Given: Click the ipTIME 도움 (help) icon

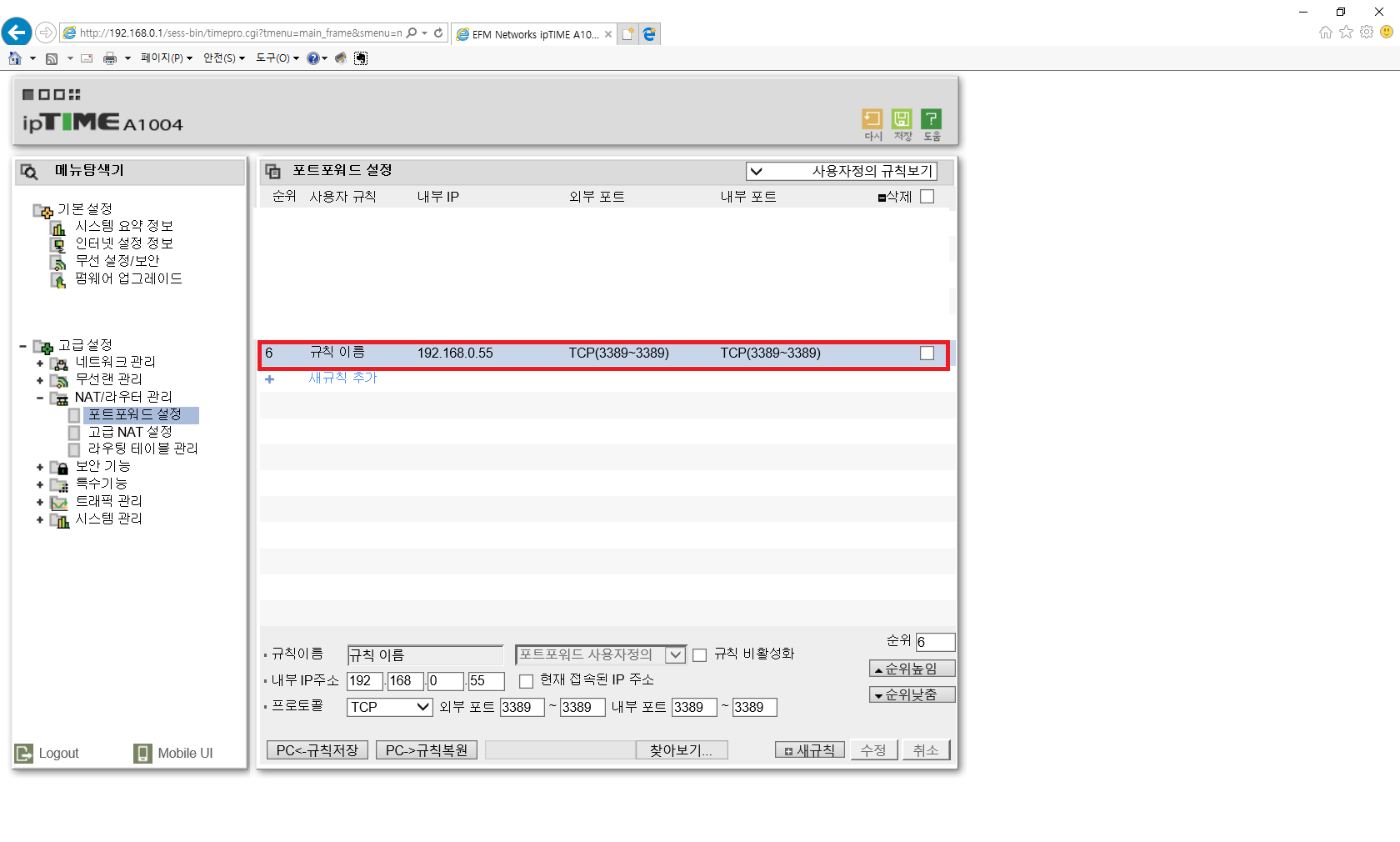Looking at the screenshot, I should (x=931, y=118).
